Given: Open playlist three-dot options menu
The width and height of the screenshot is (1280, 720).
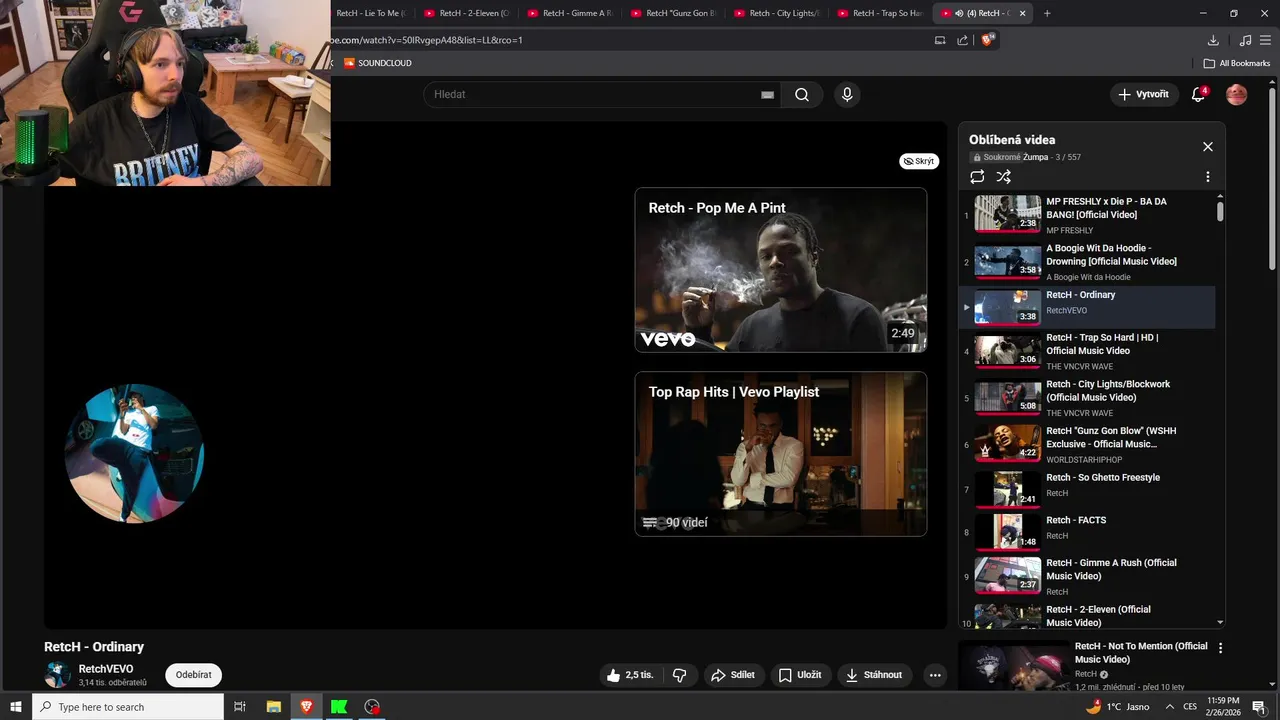Looking at the screenshot, I should 1207,177.
